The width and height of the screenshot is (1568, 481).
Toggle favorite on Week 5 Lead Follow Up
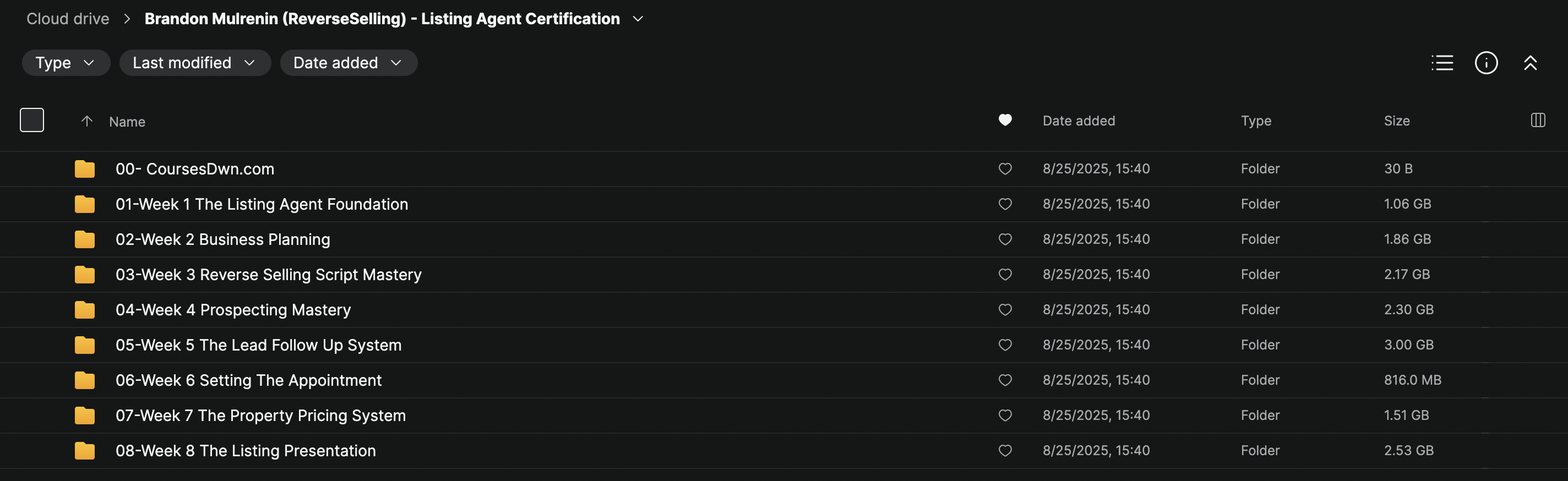coord(1005,345)
